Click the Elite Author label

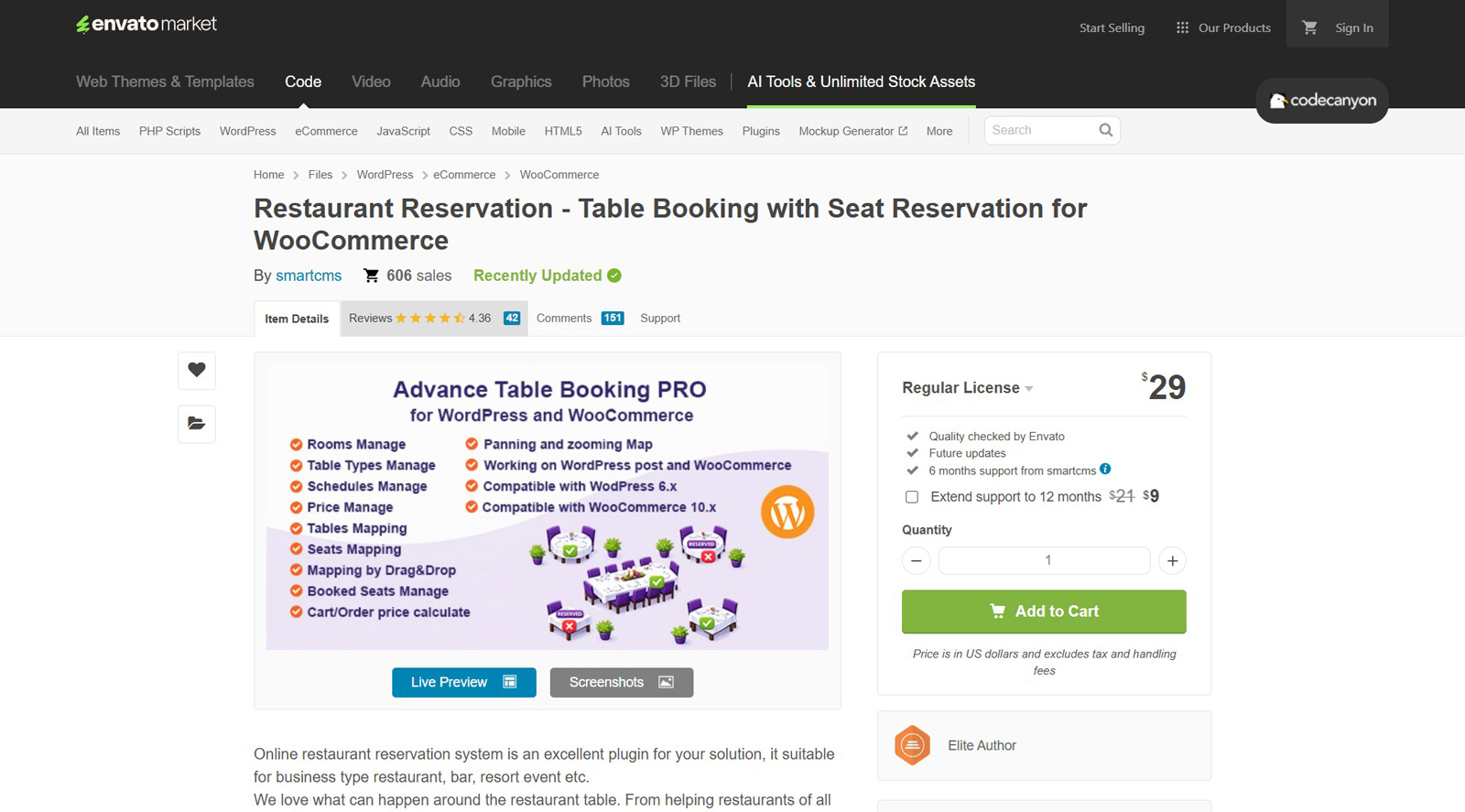(982, 745)
